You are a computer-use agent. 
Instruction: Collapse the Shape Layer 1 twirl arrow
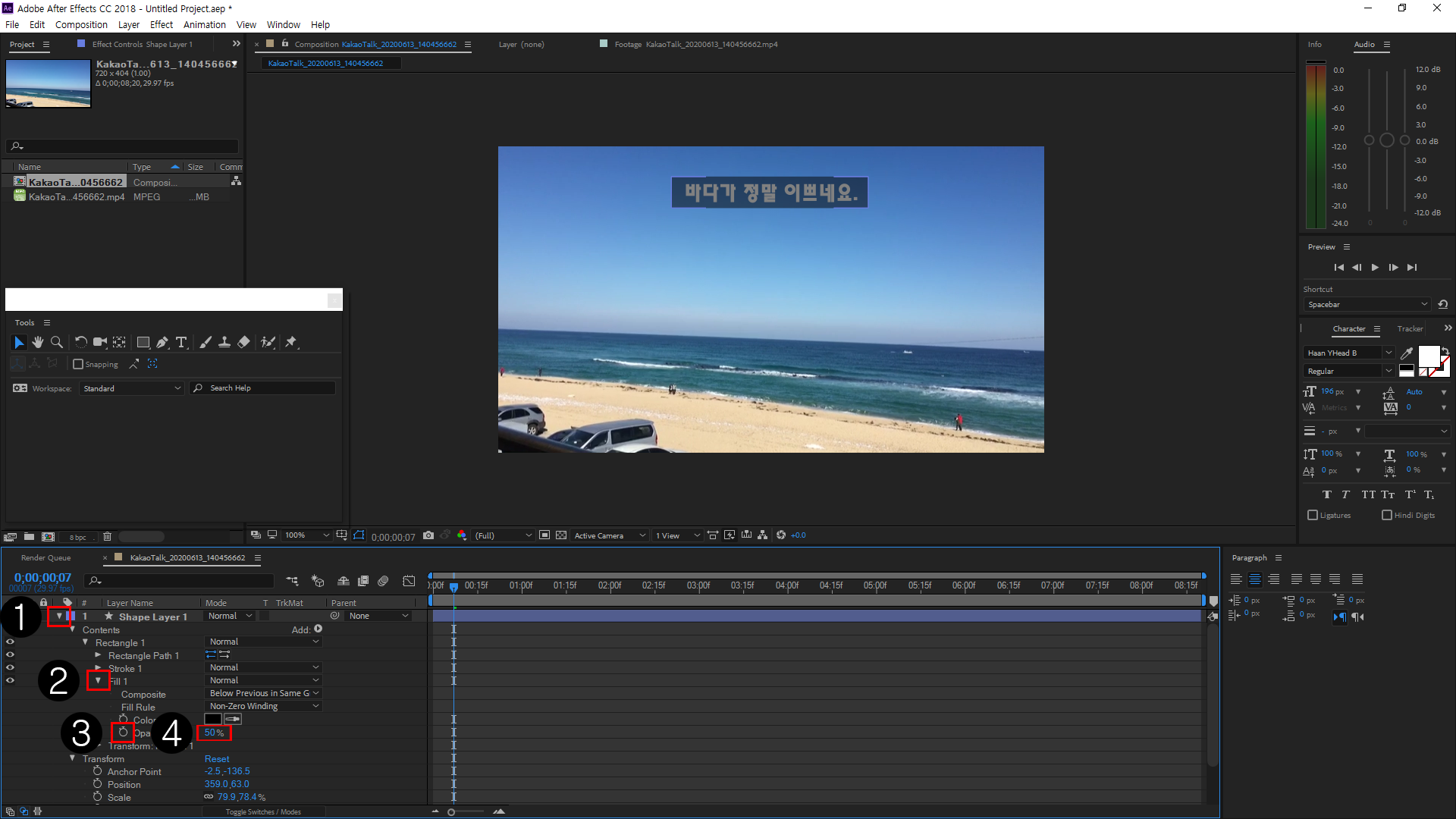click(x=59, y=616)
